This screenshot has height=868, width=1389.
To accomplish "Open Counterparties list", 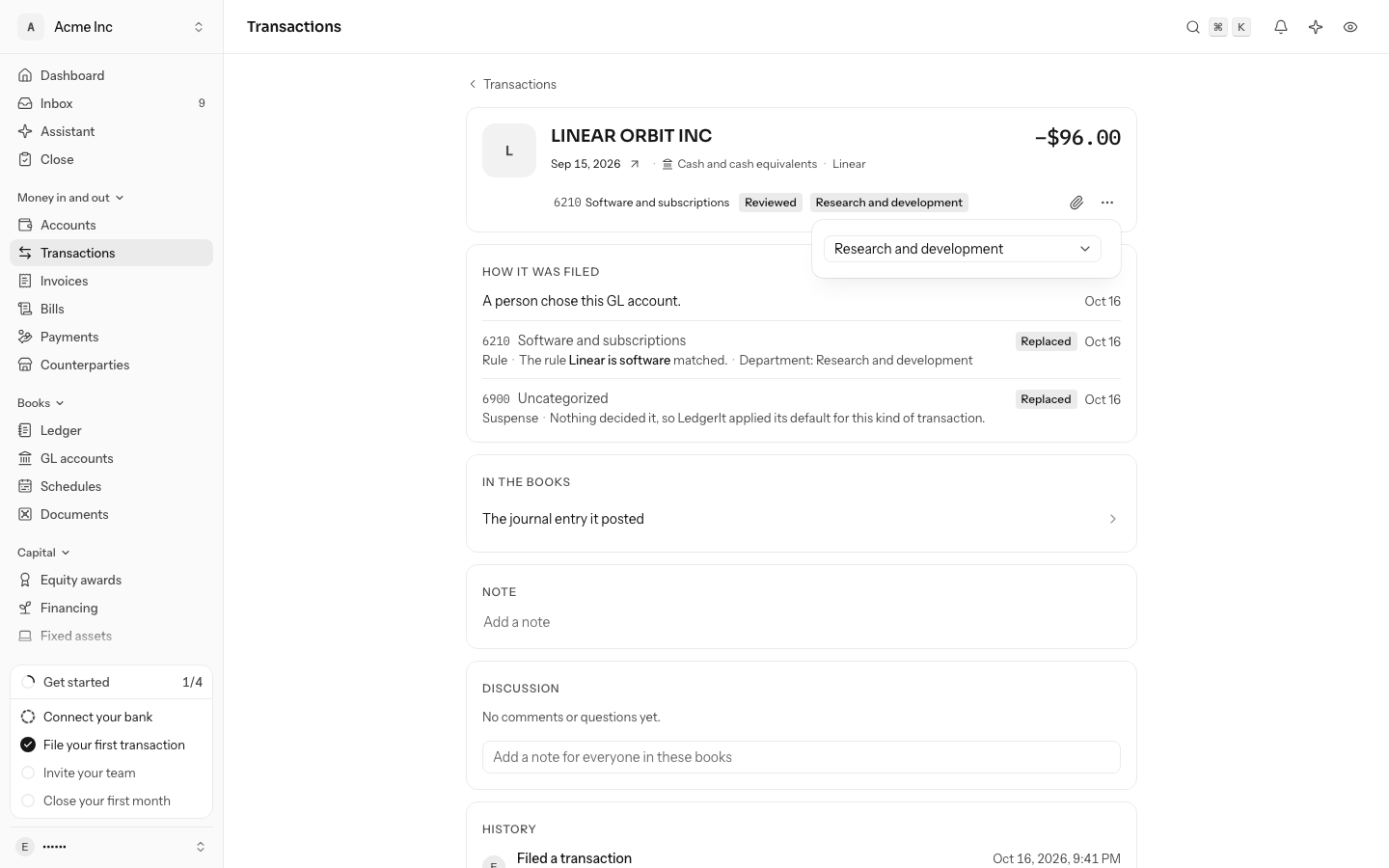I will pos(111,365).
